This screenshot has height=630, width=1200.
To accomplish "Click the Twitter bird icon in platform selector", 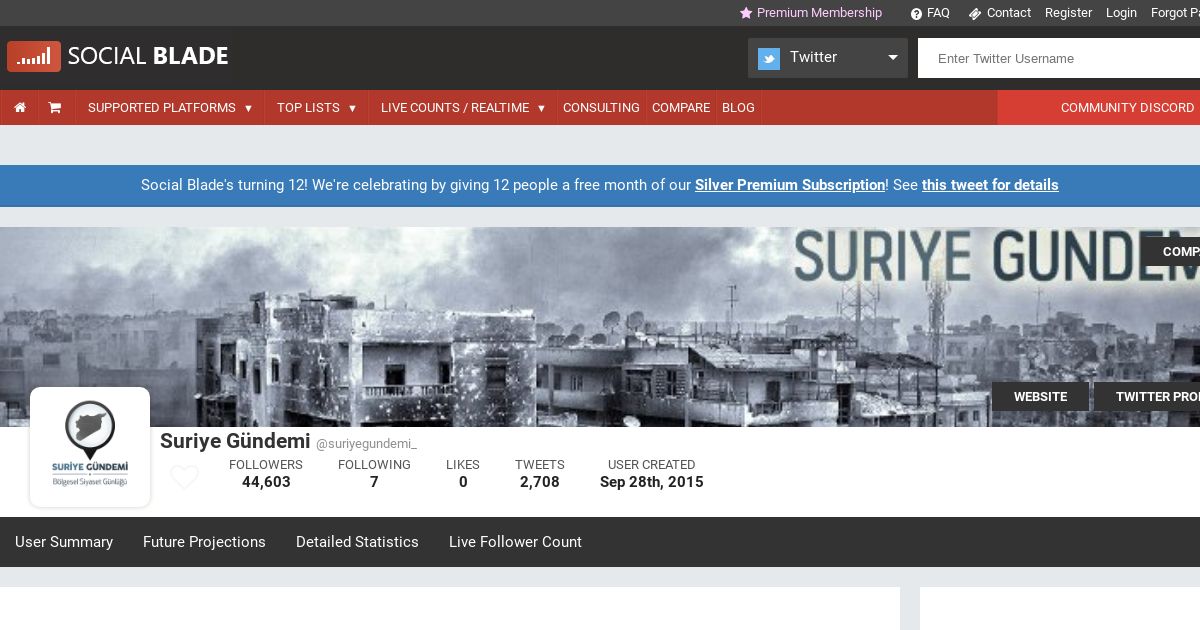I will [x=769, y=58].
